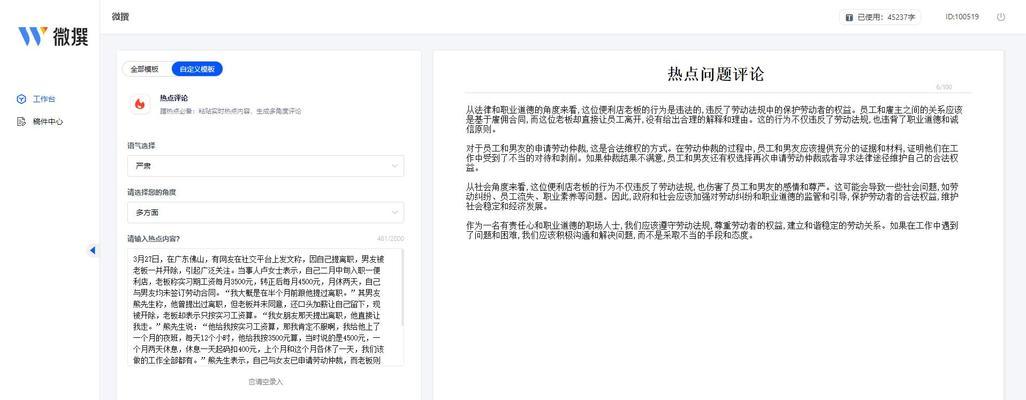The image size is (1026, 400).
Task: Click the 已使用：45237字 badge
Action: pos(880,18)
